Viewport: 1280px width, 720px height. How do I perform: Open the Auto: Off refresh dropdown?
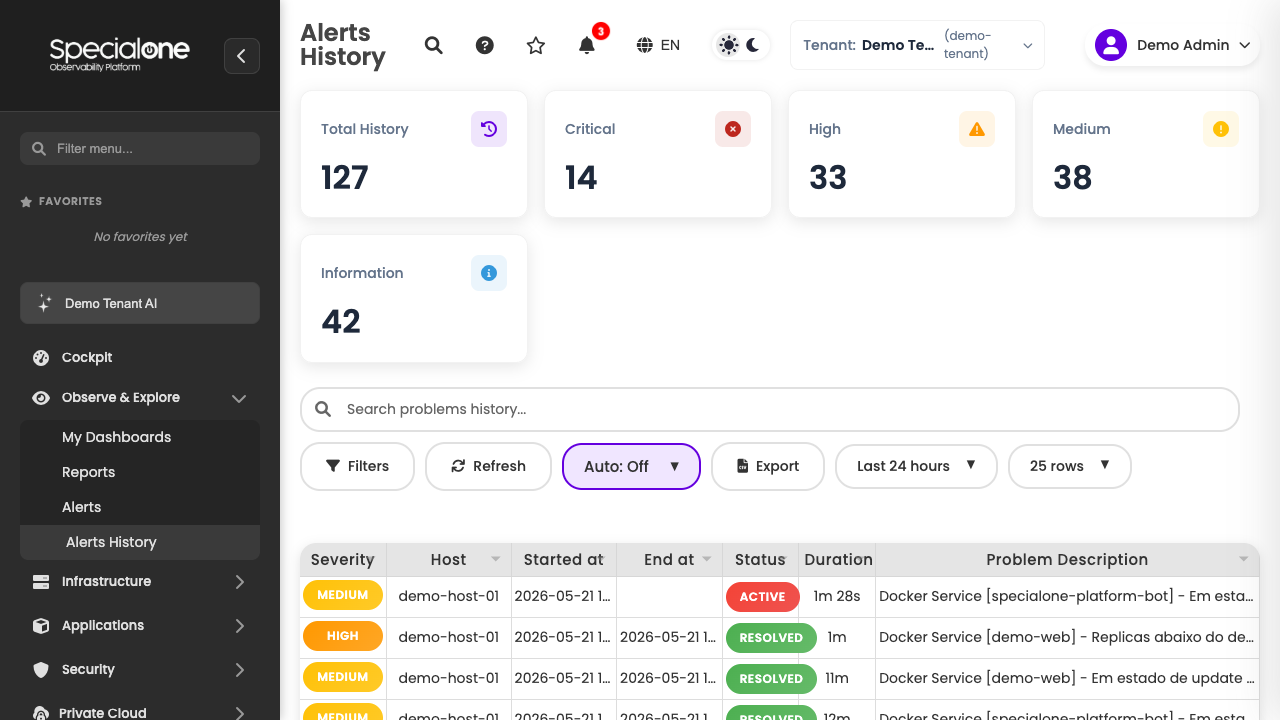click(x=632, y=466)
